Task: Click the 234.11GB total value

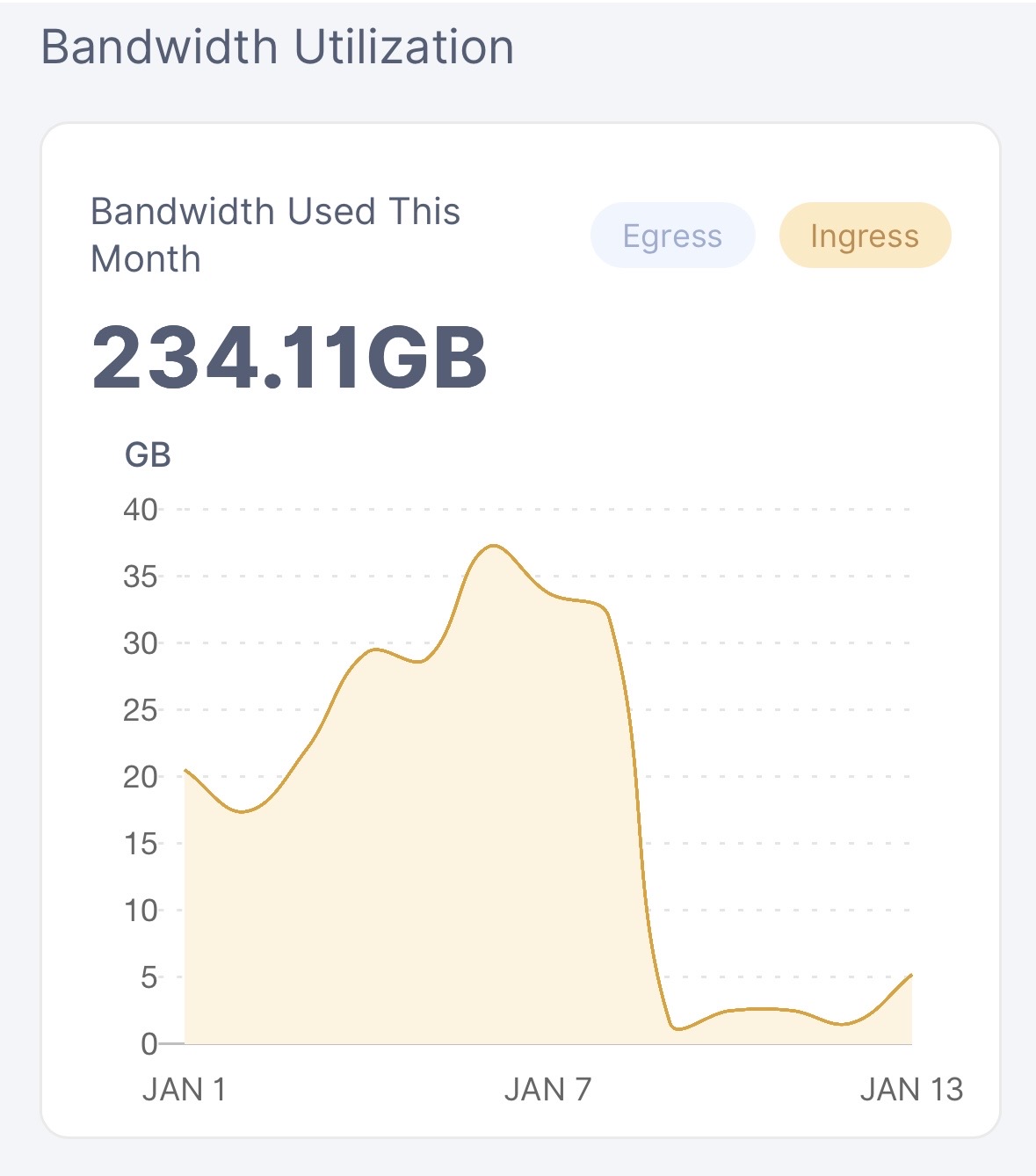Action: tap(289, 358)
